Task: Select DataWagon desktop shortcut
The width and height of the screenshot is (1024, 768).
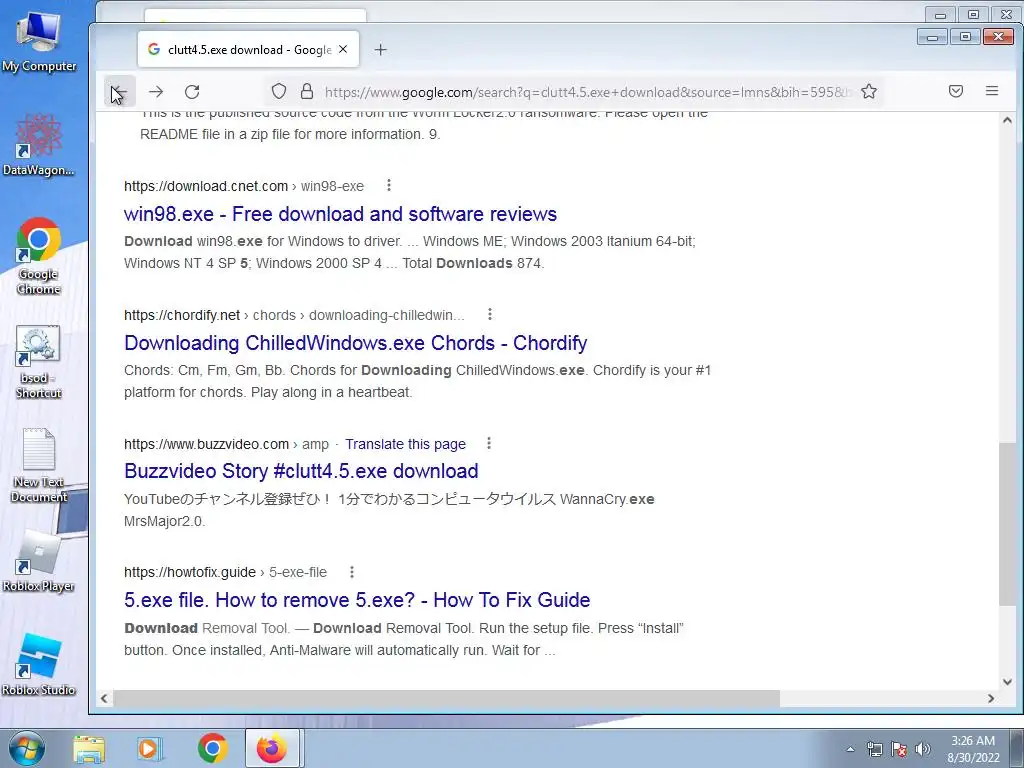Action: (x=39, y=144)
